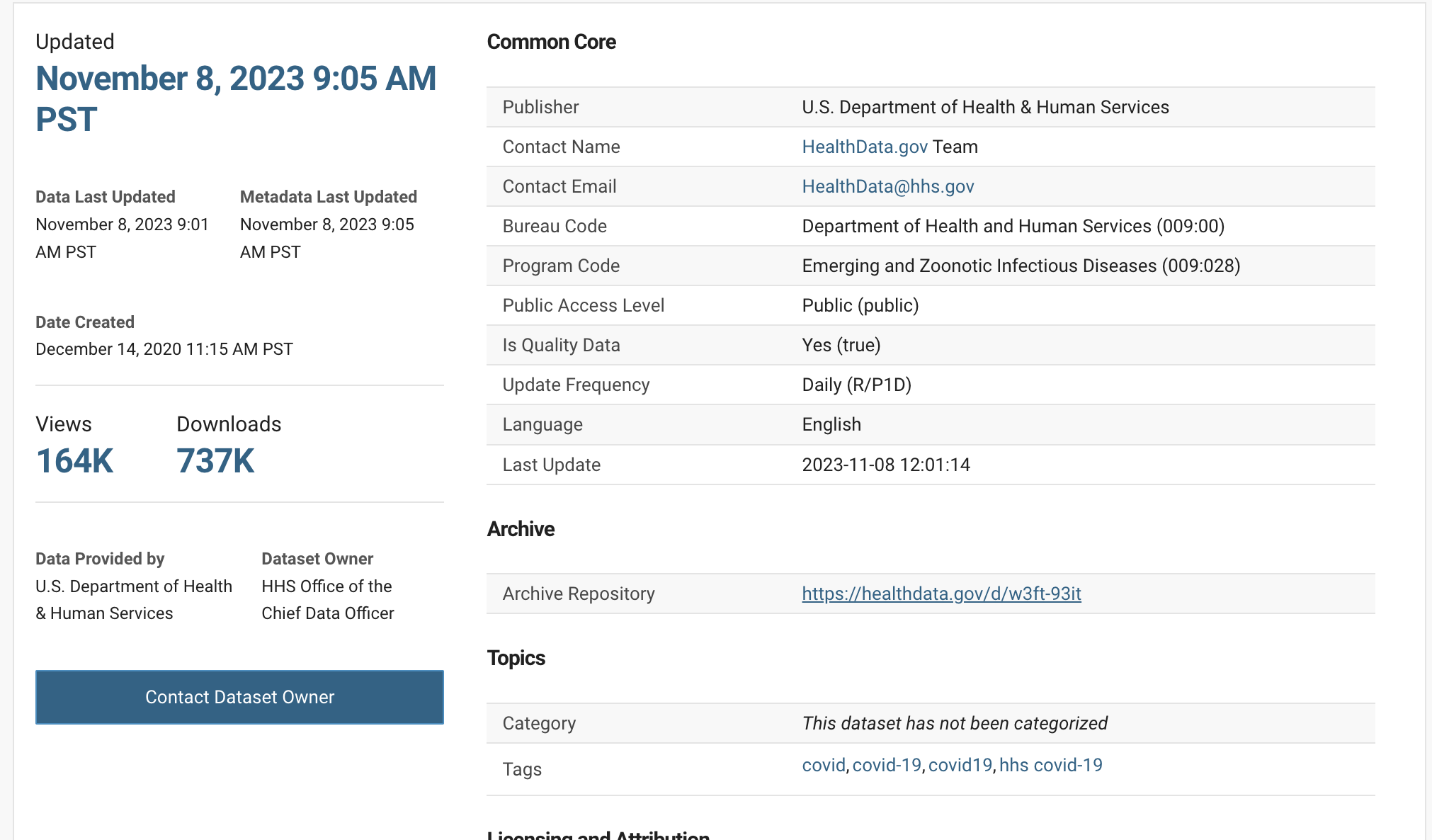Click the Archive section heading
Image resolution: width=1432 pixels, height=840 pixels.
[521, 529]
